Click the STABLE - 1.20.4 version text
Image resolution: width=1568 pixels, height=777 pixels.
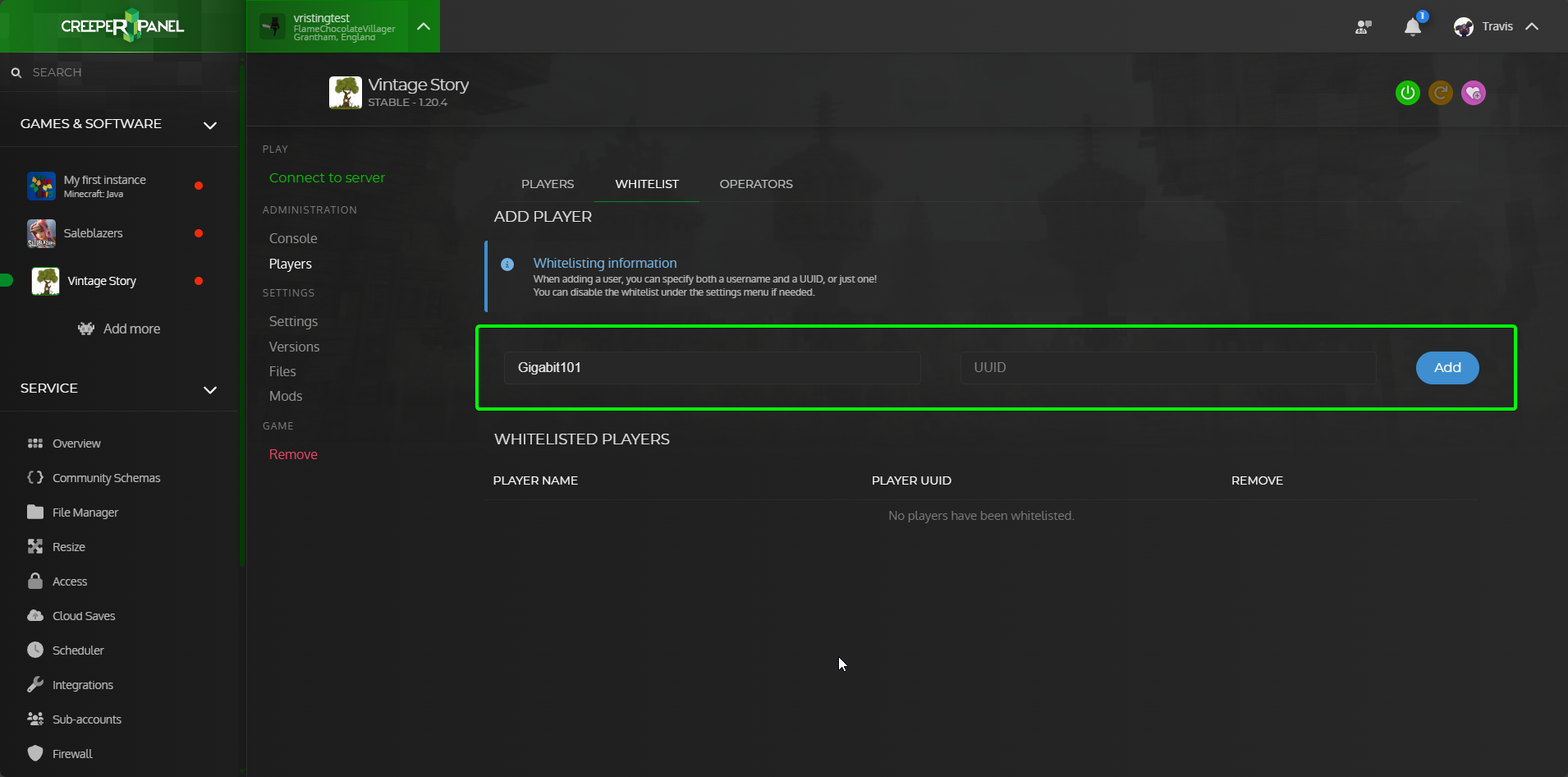pos(408,103)
